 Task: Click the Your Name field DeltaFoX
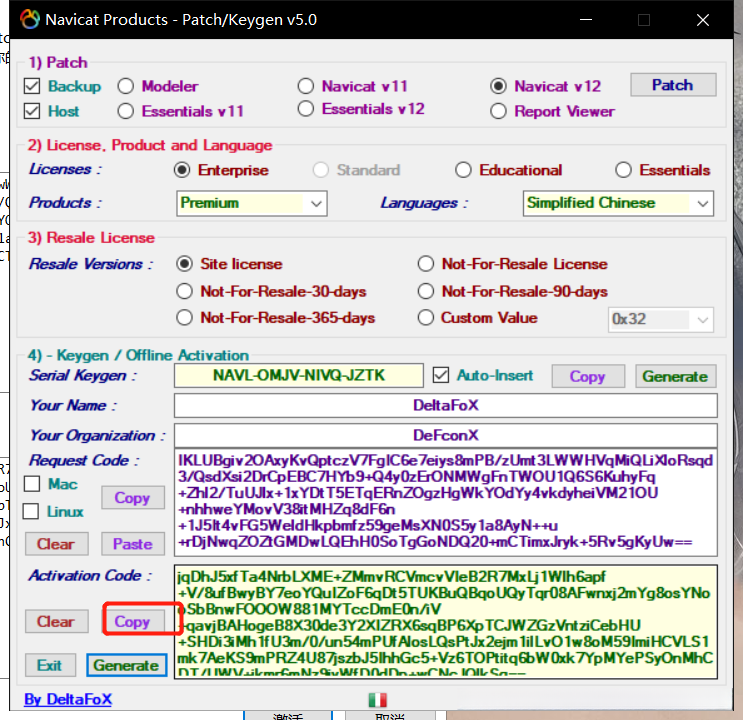point(445,405)
